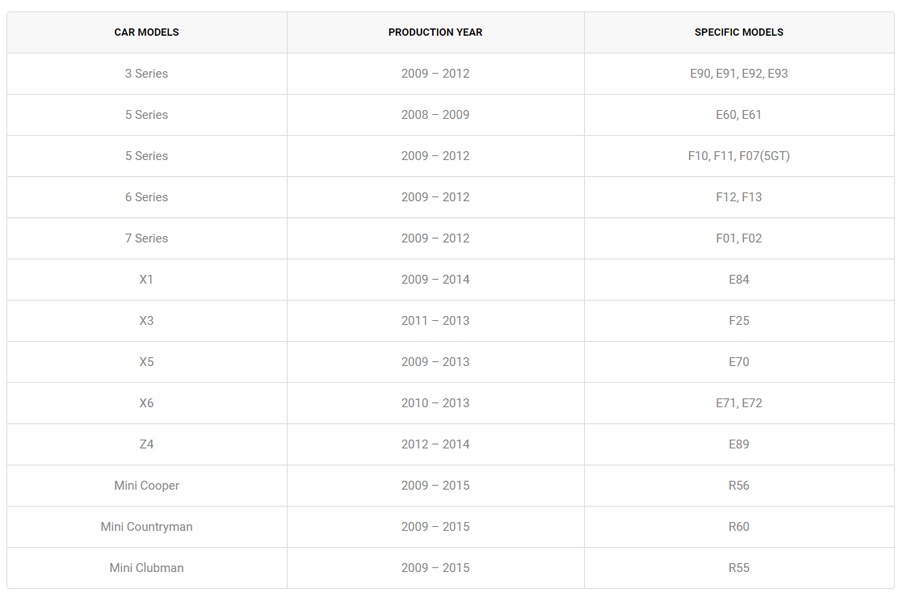Select F10, F11, F07(5GT) cell
The height and width of the screenshot is (600, 900).
coord(739,156)
